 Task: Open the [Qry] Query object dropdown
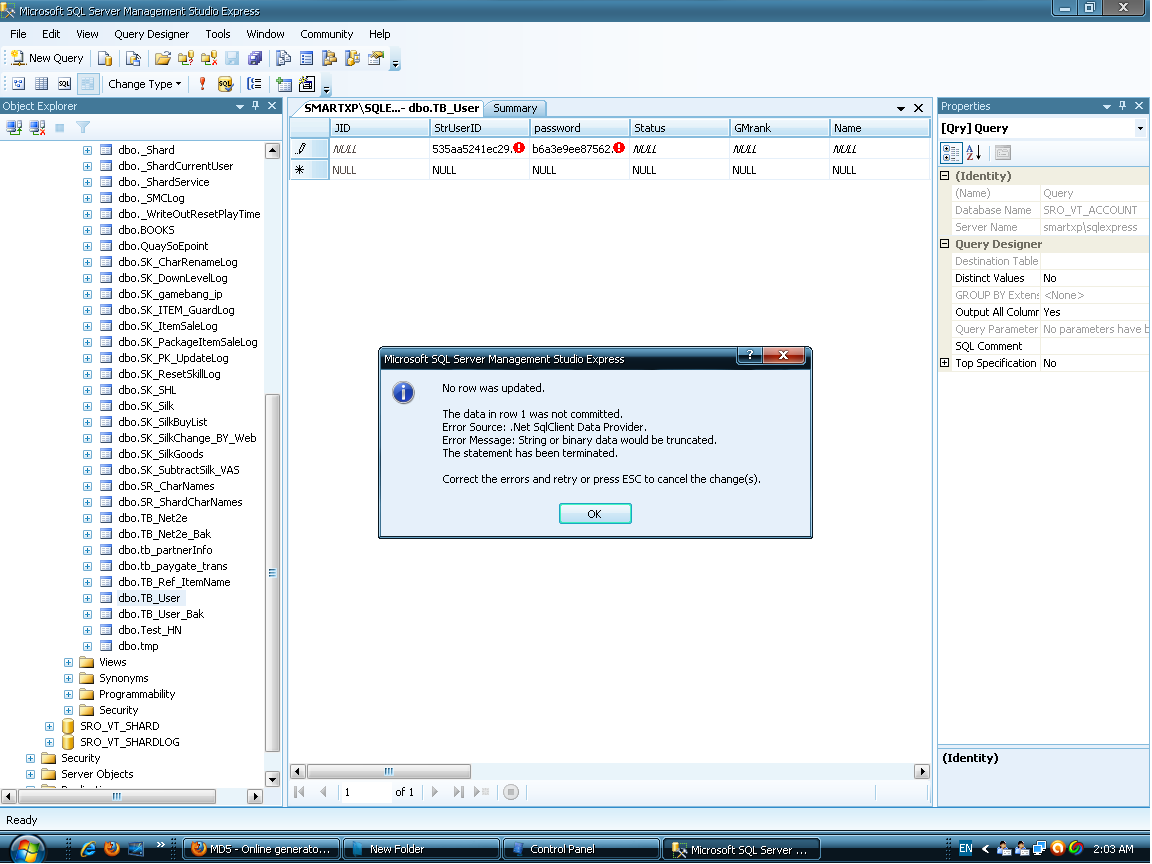tap(1140, 129)
